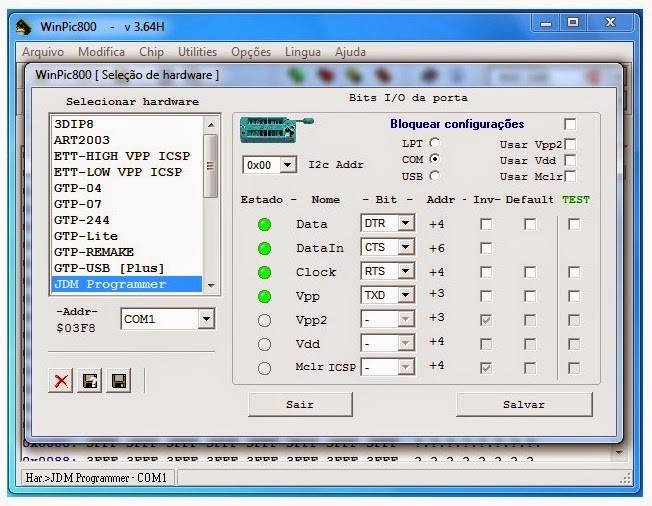Click the empty Vpp2 state indicator
Screen dimensions: 652x506
[264, 321]
